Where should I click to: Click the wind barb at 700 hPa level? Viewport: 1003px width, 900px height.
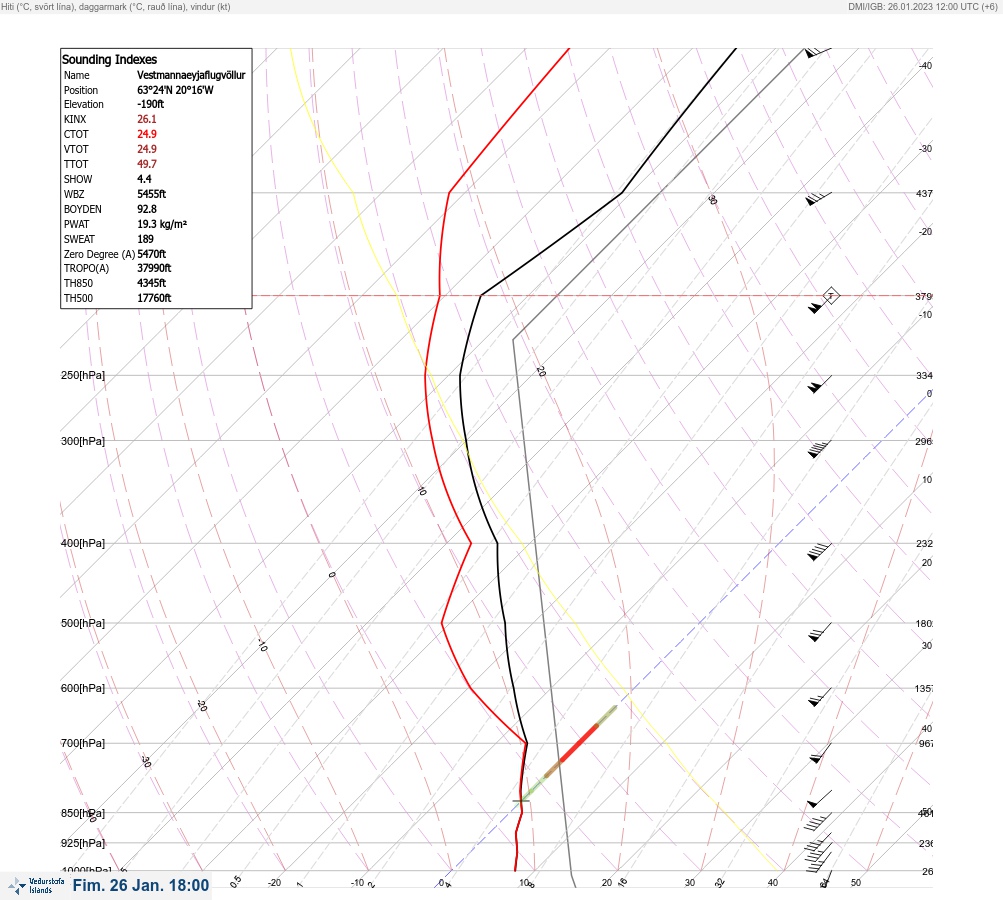[x=820, y=753]
